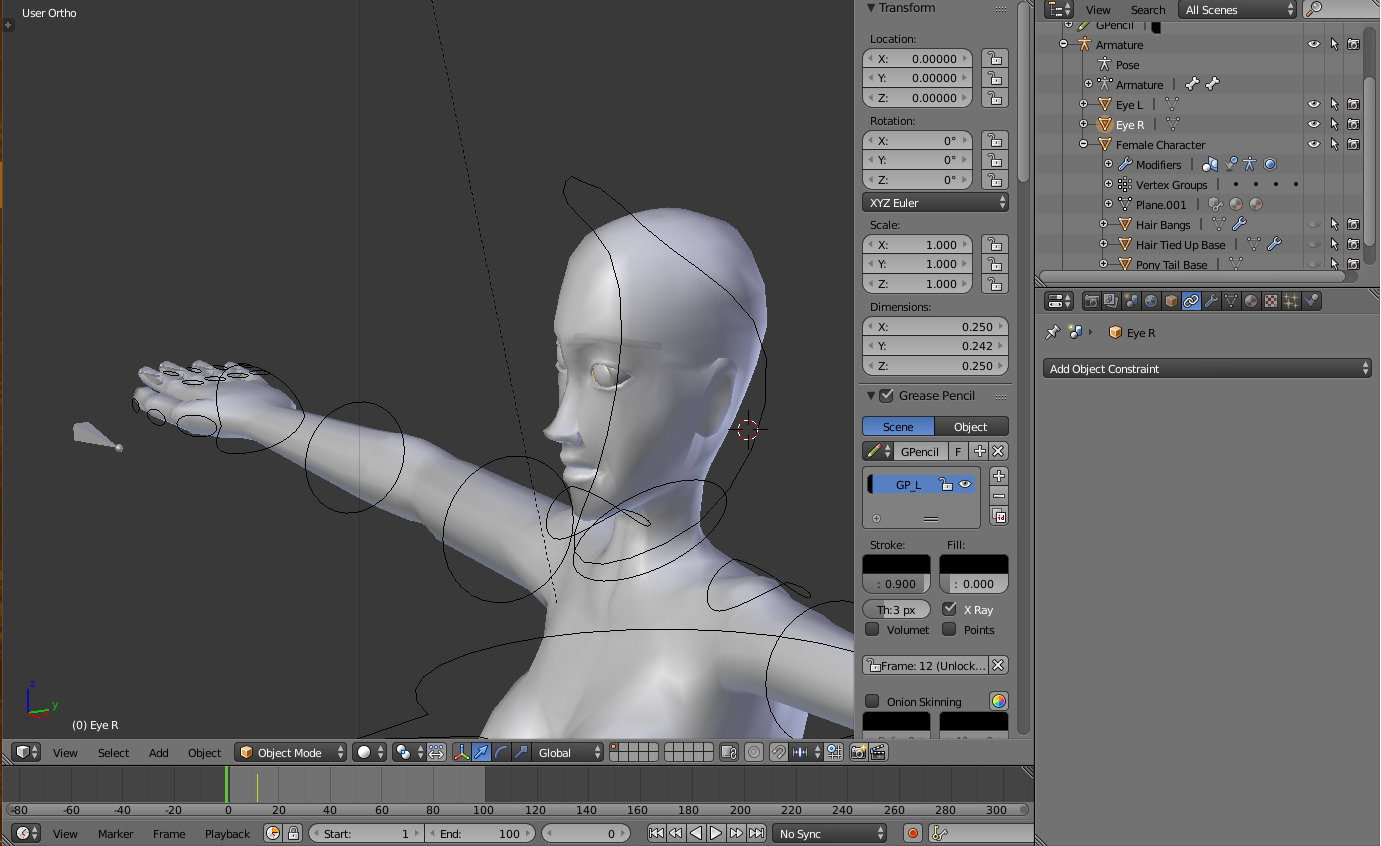Open the Texture checkerboard properties tab
Image resolution: width=1381 pixels, height=846 pixels.
(1271, 301)
